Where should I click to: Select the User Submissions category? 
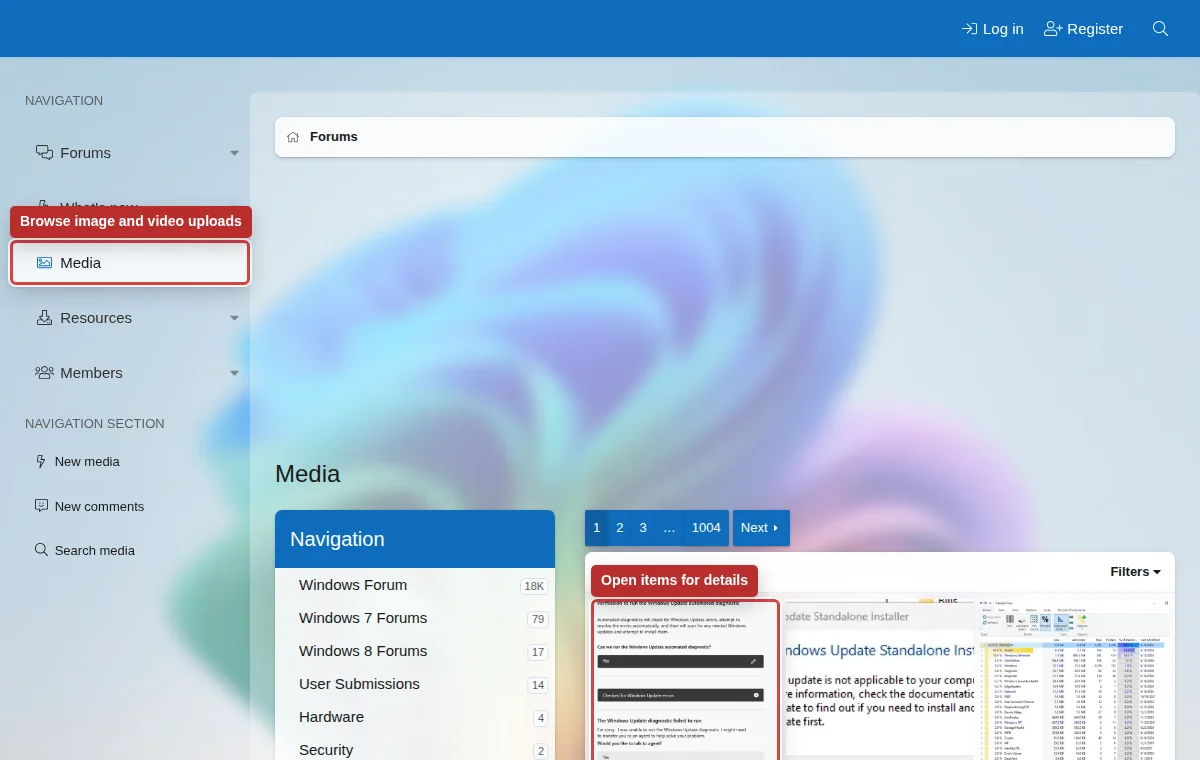(359, 684)
